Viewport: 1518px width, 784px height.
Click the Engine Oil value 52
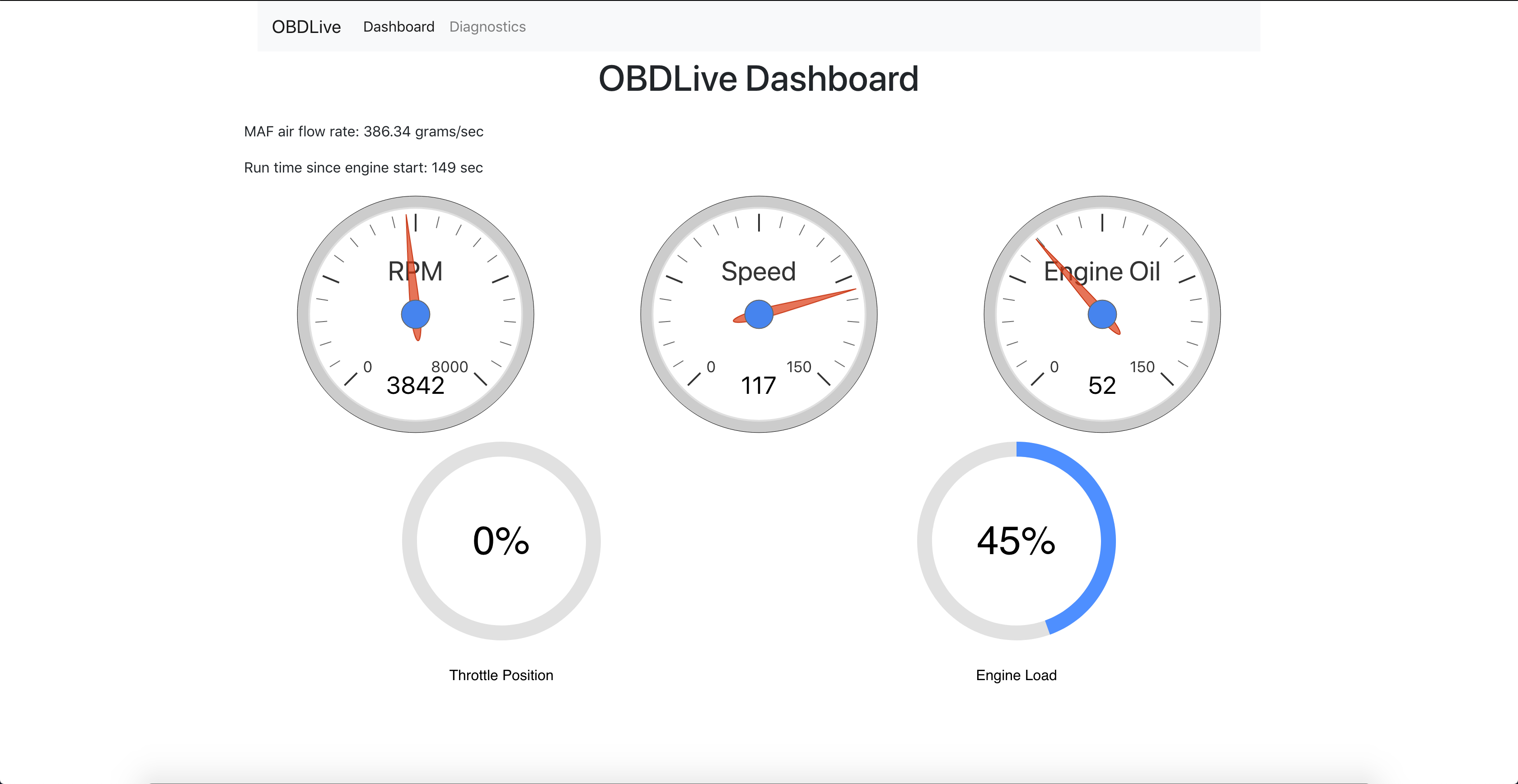point(1101,386)
